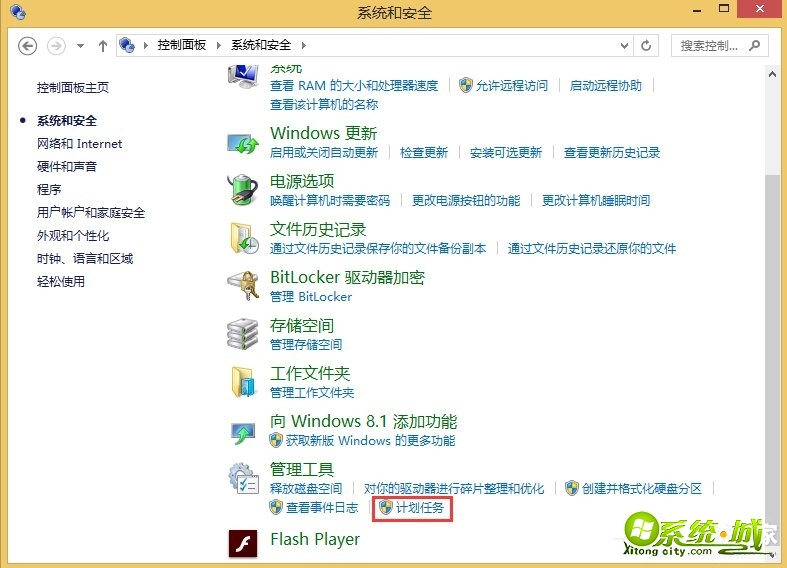Refresh the control panel view
The image size is (787, 568).
point(646,46)
